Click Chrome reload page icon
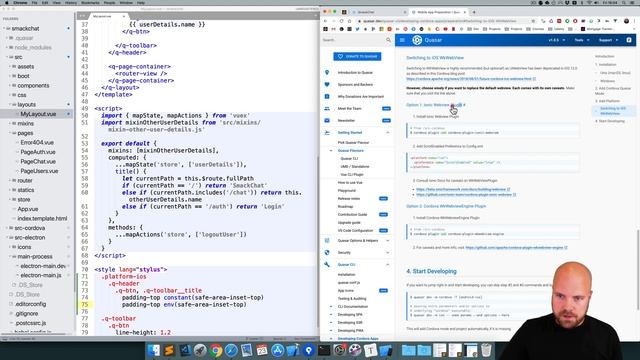The image size is (640, 360). click(341, 21)
